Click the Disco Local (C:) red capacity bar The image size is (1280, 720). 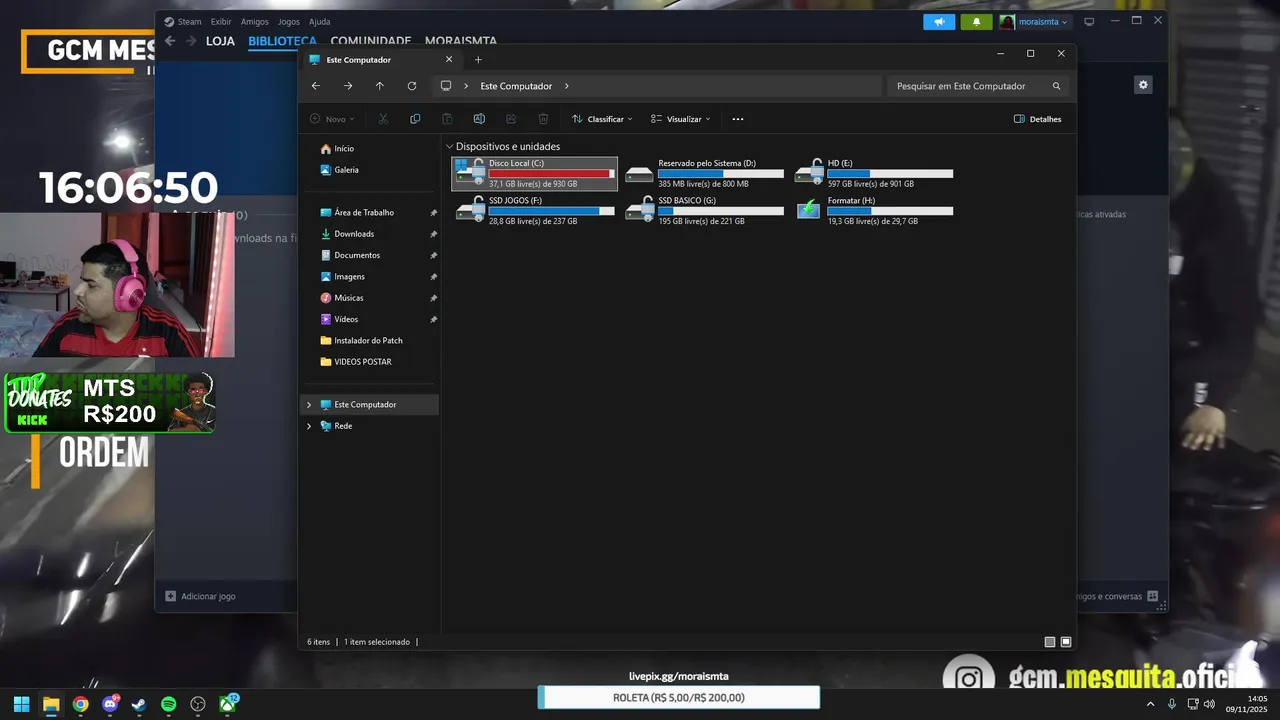pyautogui.click(x=551, y=174)
